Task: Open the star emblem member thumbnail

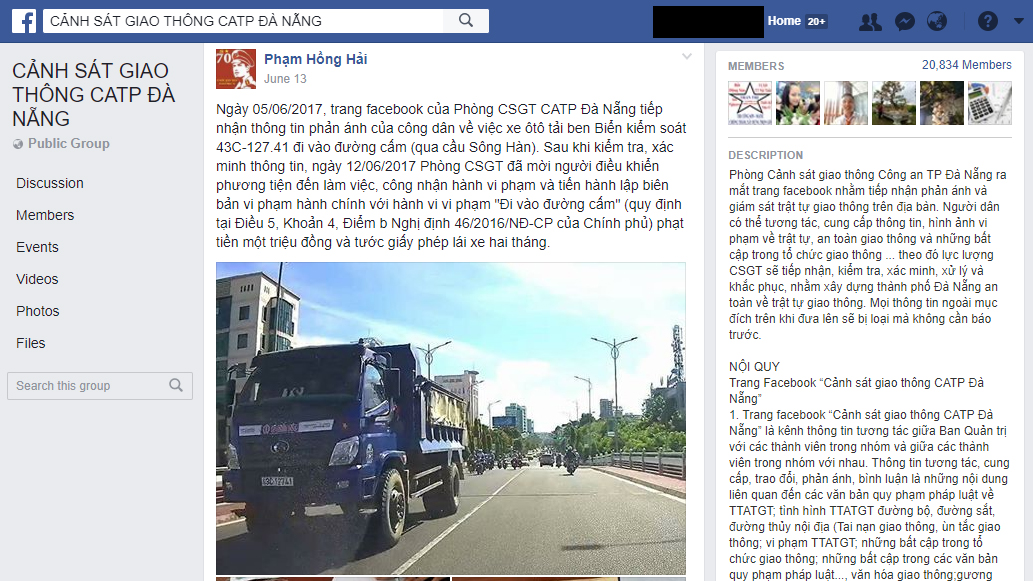Action: pos(750,103)
